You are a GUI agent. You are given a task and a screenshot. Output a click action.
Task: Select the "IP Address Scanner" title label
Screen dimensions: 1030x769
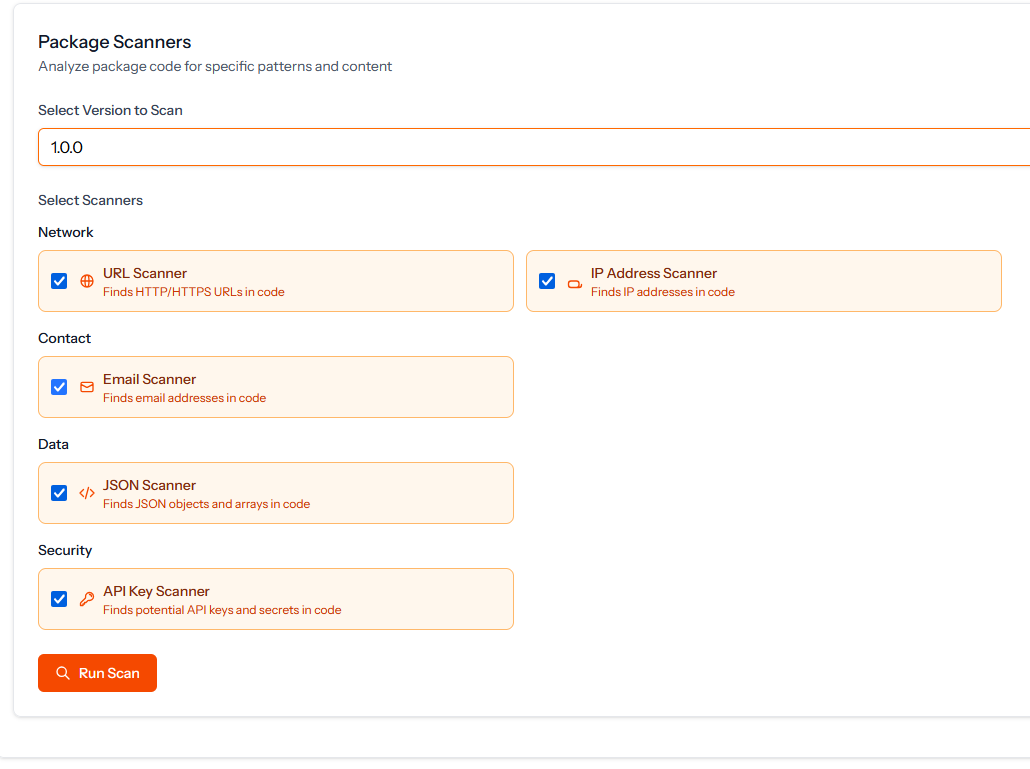coord(653,273)
